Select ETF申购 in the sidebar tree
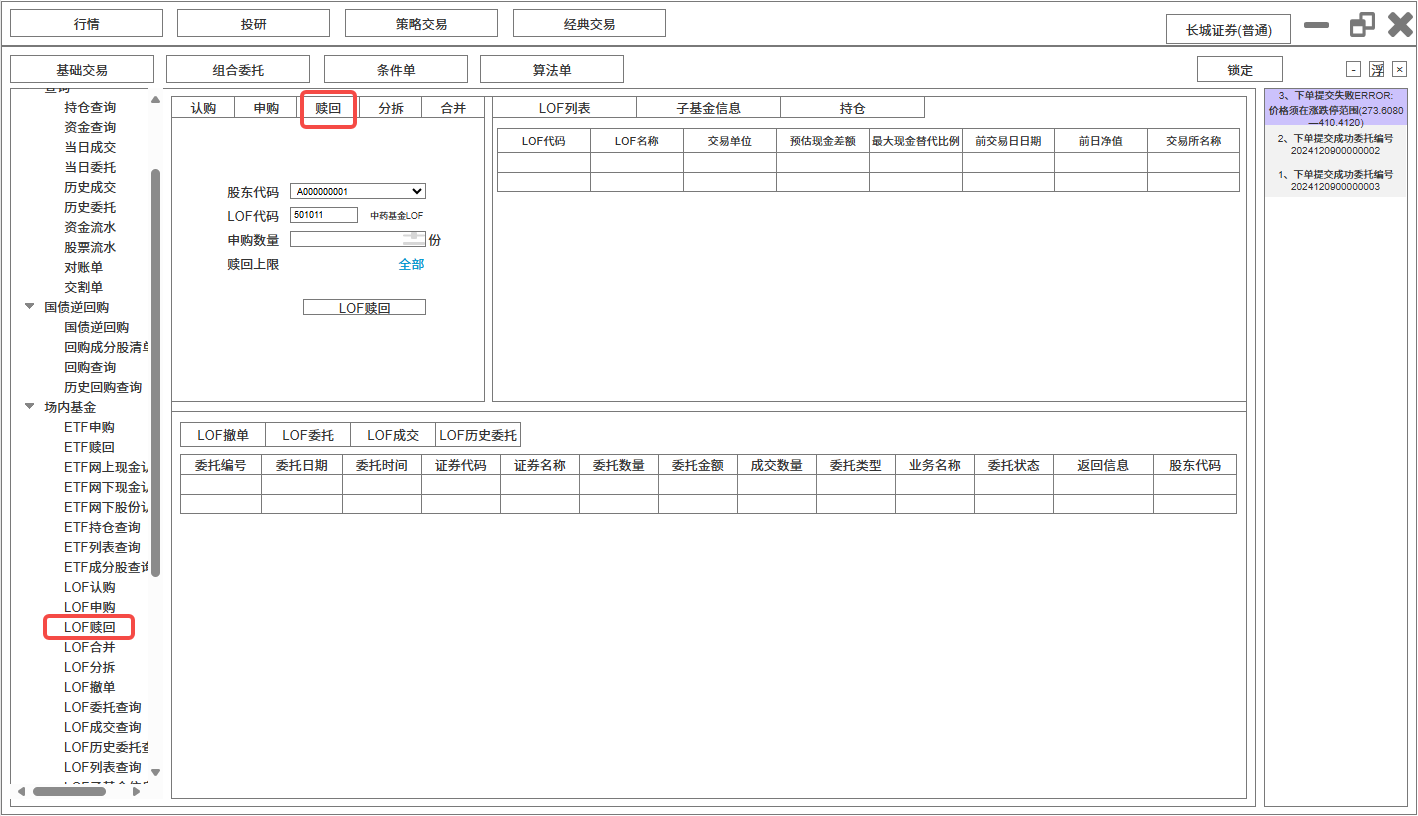 point(89,427)
